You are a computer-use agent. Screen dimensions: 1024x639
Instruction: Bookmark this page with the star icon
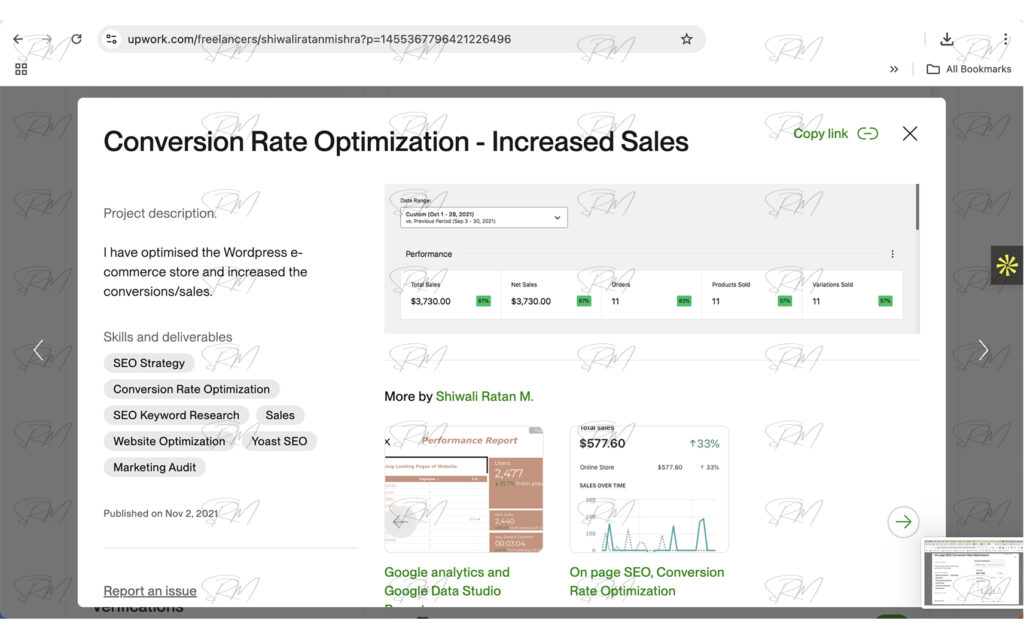tap(686, 39)
